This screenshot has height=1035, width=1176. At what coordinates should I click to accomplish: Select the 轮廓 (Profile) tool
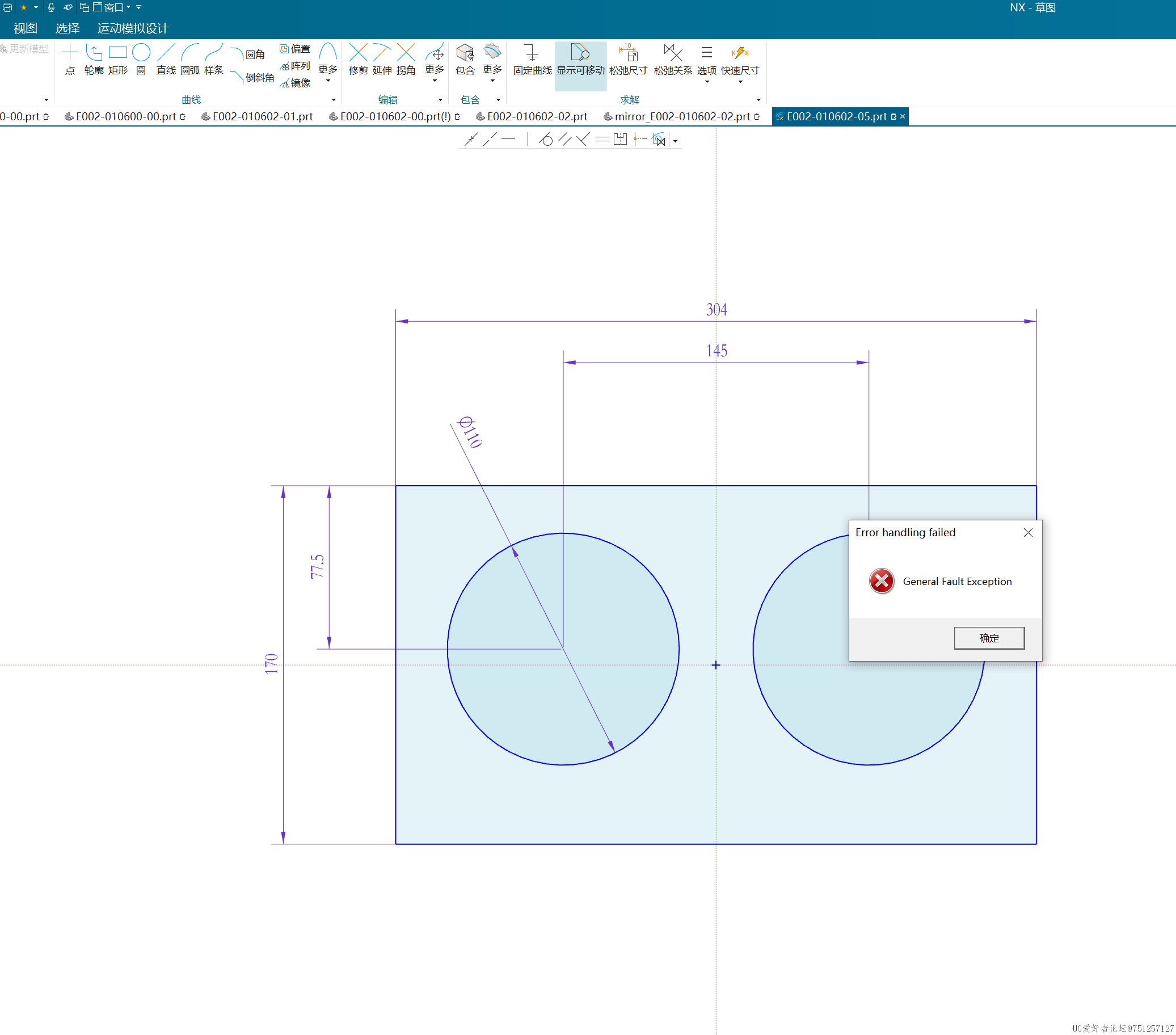(x=94, y=60)
